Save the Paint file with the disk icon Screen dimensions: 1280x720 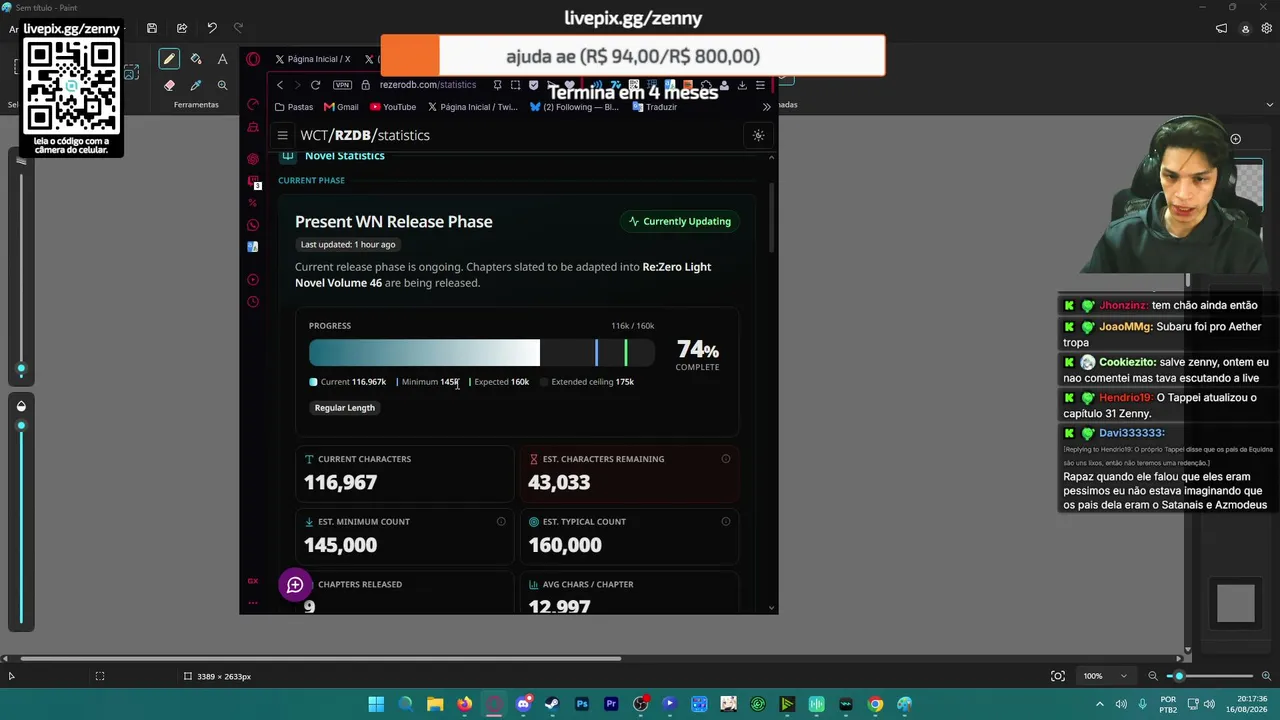(152, 28)
